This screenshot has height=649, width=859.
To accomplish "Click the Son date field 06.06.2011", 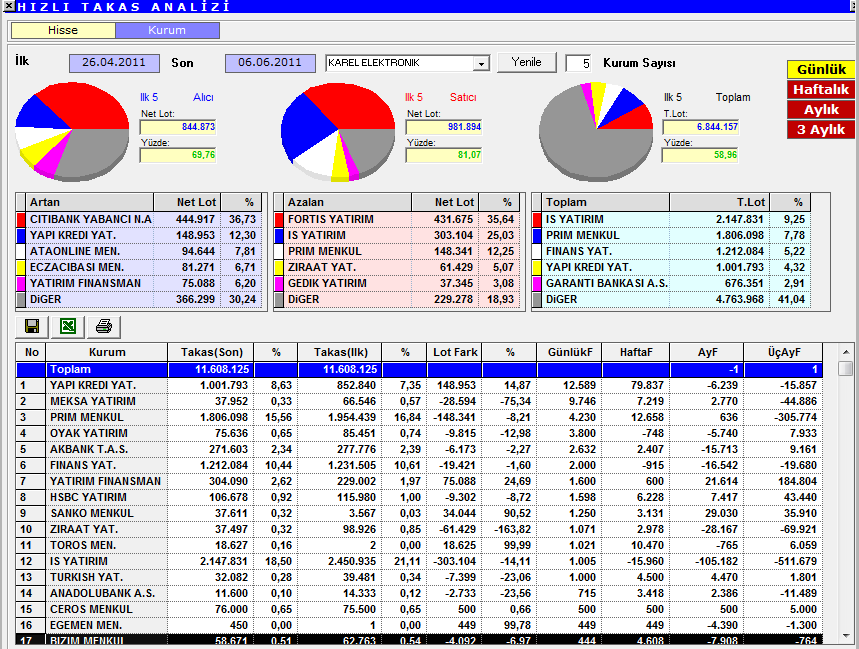I will [270, 63].
